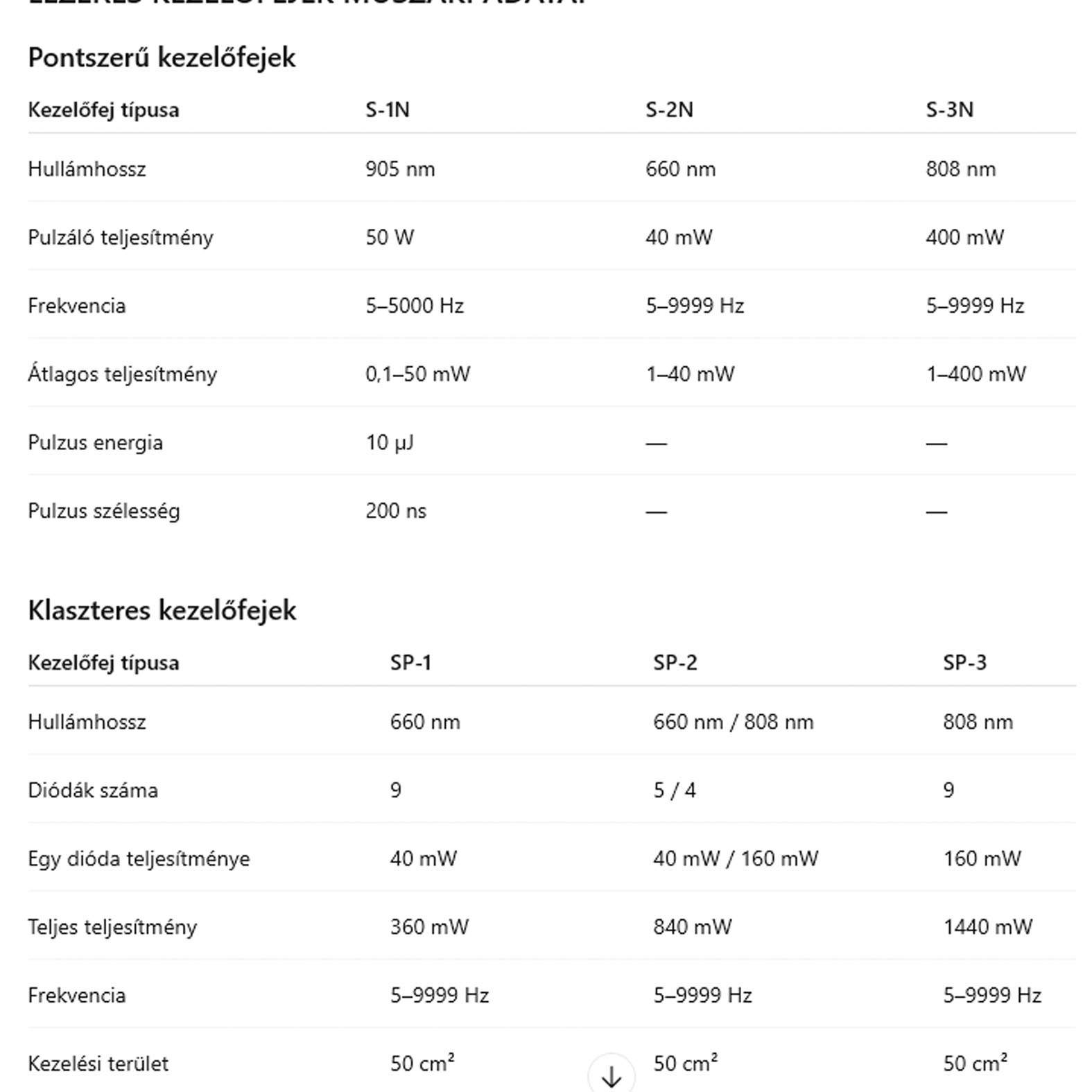The height and width of the screenshot is (1092, 1092).
Task: Click the 'Pulzus szélesség' row label
Action: click(104, 511)
